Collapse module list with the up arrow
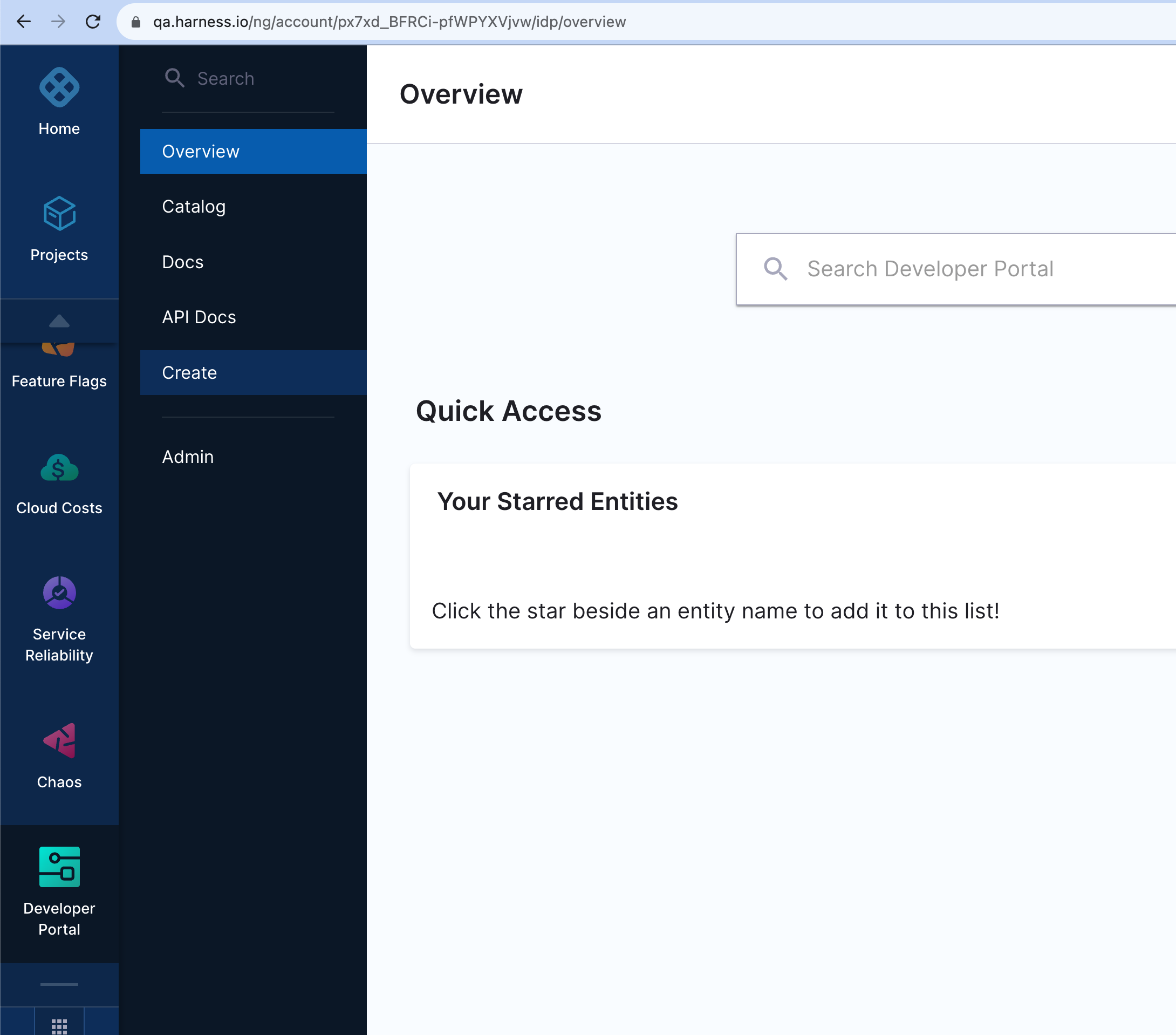1176x1035 pixels. [59, 321]
